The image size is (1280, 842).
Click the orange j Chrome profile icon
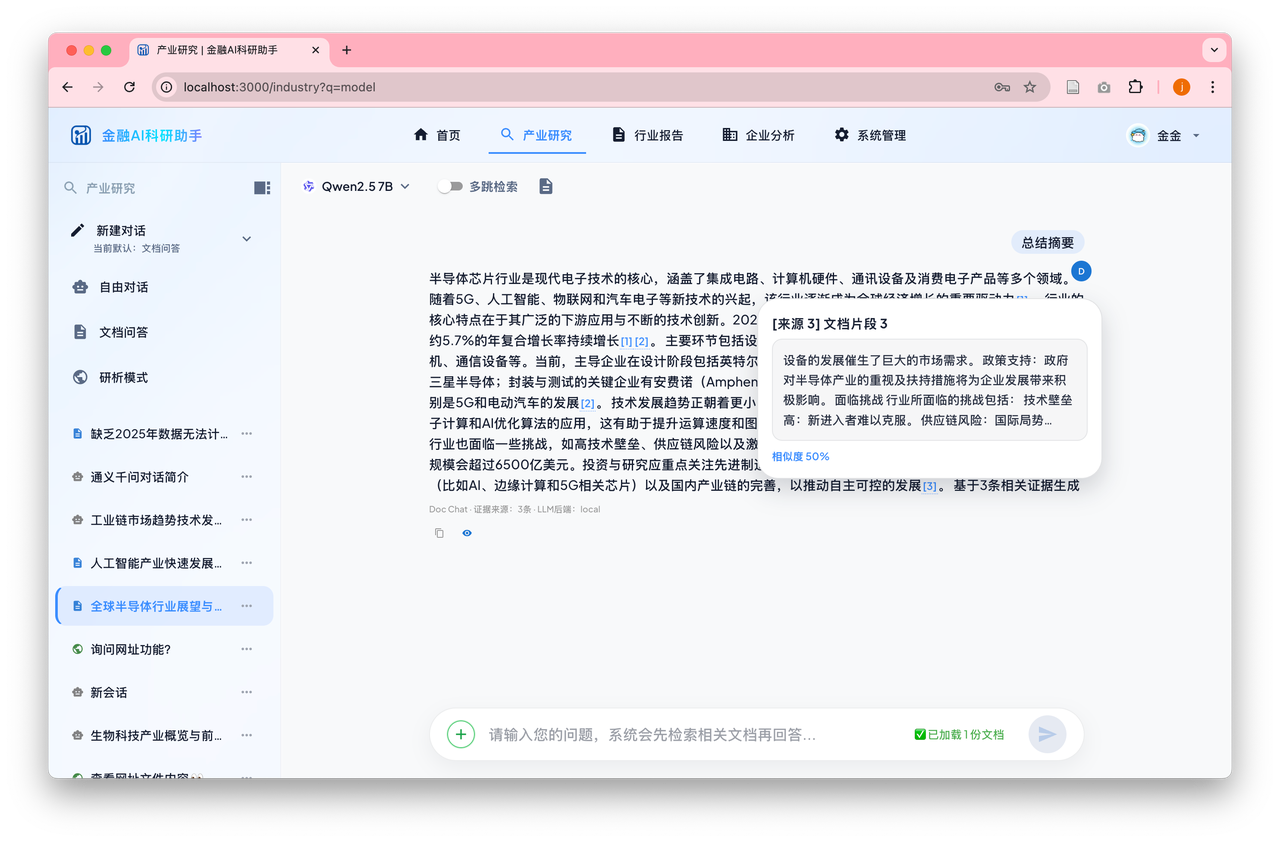[x=1182, y=87]
